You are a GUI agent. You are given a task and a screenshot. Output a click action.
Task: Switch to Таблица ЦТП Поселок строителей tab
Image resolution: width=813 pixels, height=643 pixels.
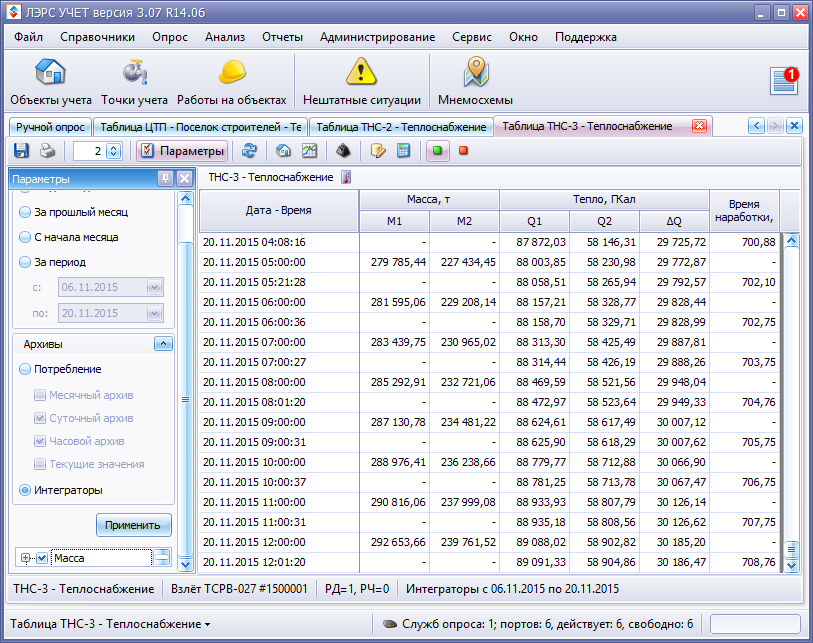201,127
